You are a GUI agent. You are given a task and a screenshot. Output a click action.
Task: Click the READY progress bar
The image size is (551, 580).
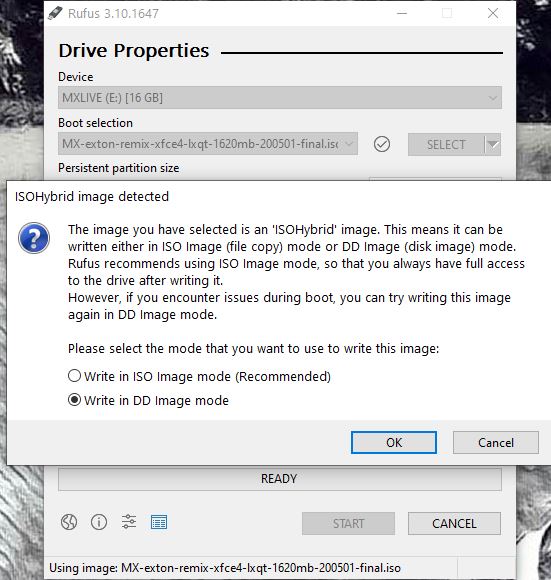click(x=280, y=479)
